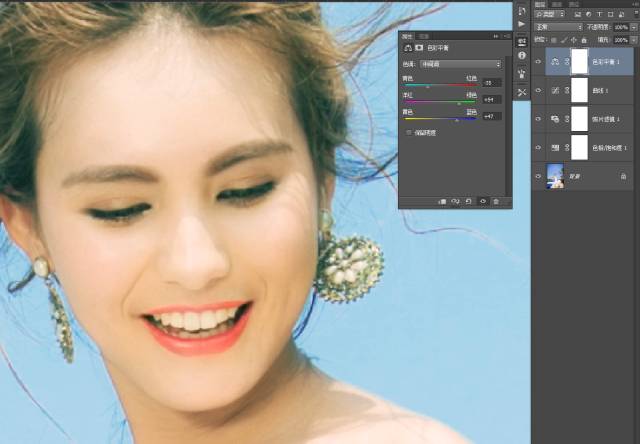The image size is (640, 444).
Task: Click the link icon on Color Balance 1 layer
Action: (x=567, y=62)
